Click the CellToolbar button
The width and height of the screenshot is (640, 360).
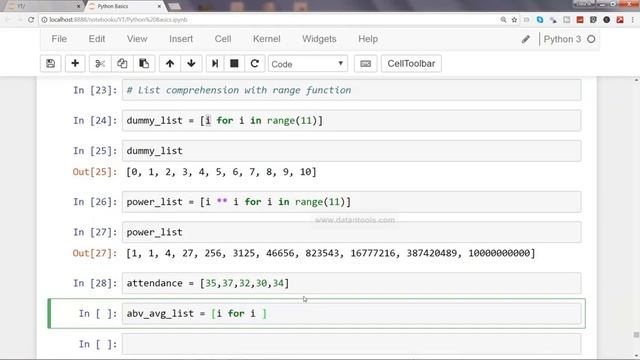pos(411,64)
